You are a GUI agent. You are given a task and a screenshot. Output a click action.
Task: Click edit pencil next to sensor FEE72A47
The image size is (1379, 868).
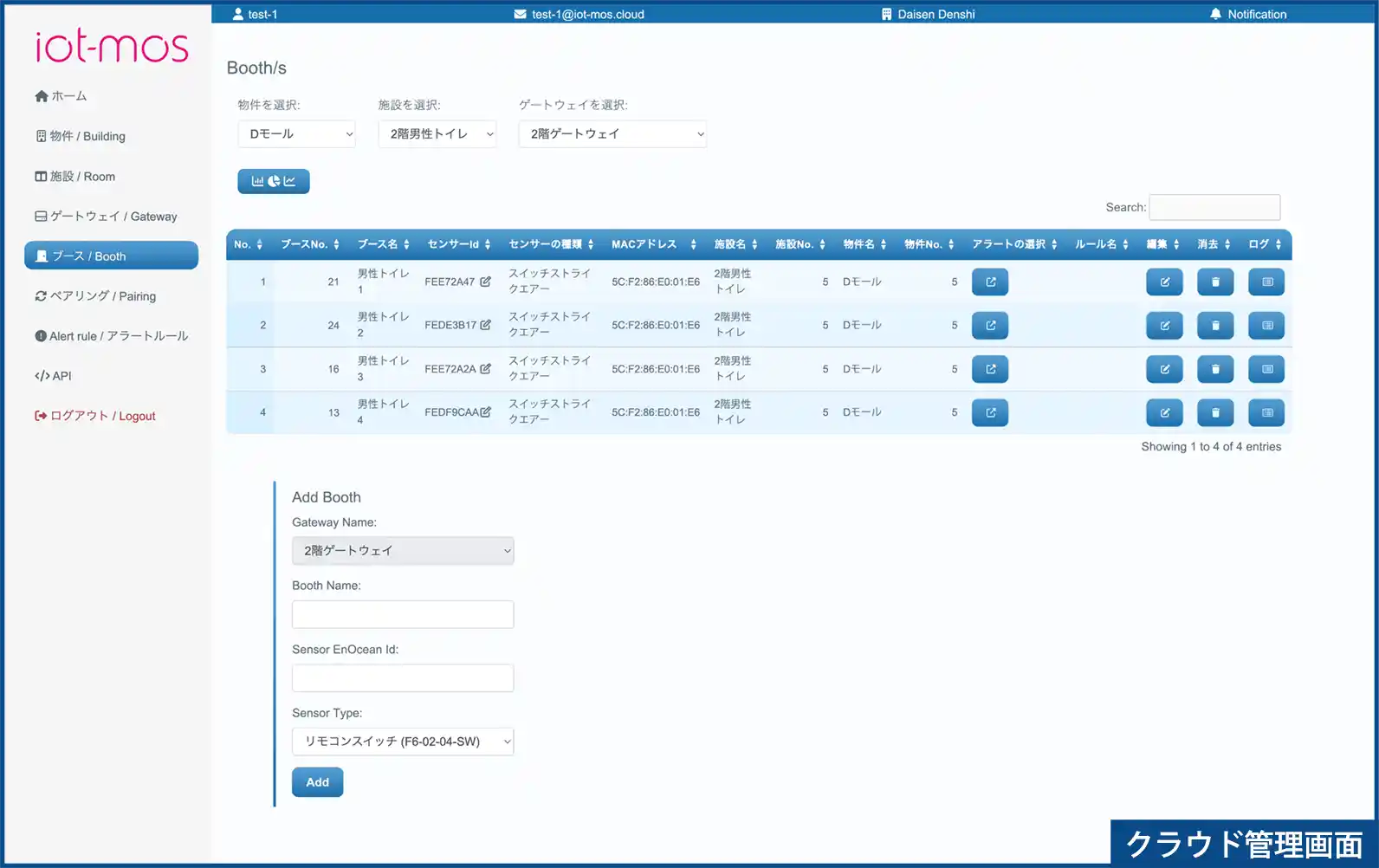point(485,282)
